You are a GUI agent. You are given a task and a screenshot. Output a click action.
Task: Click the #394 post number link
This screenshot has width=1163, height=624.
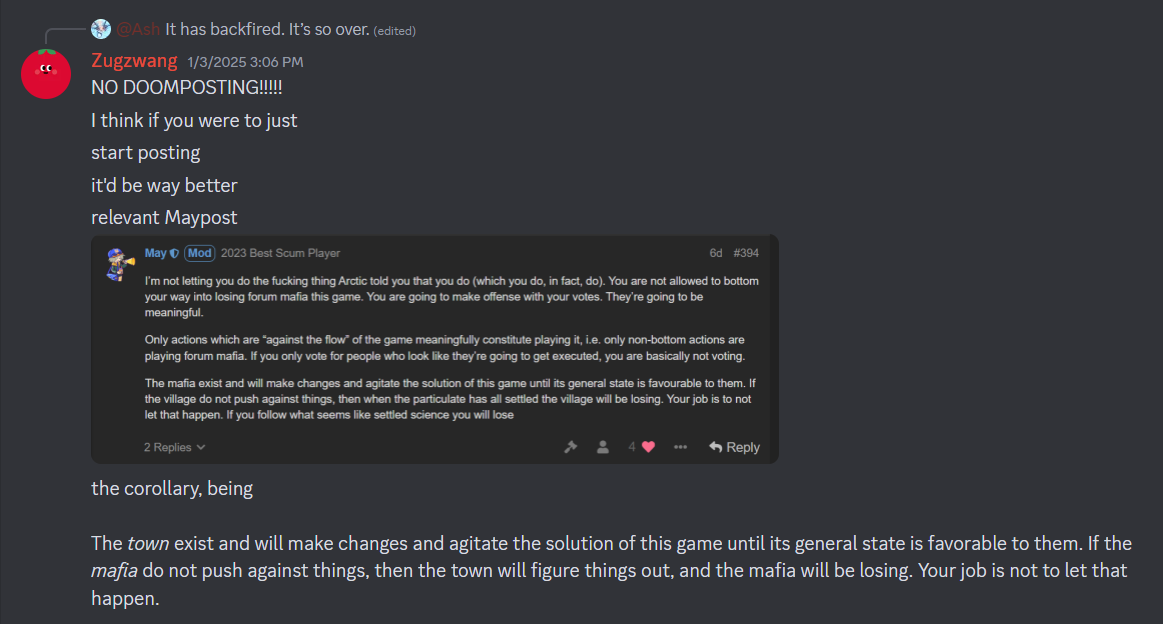746,254
